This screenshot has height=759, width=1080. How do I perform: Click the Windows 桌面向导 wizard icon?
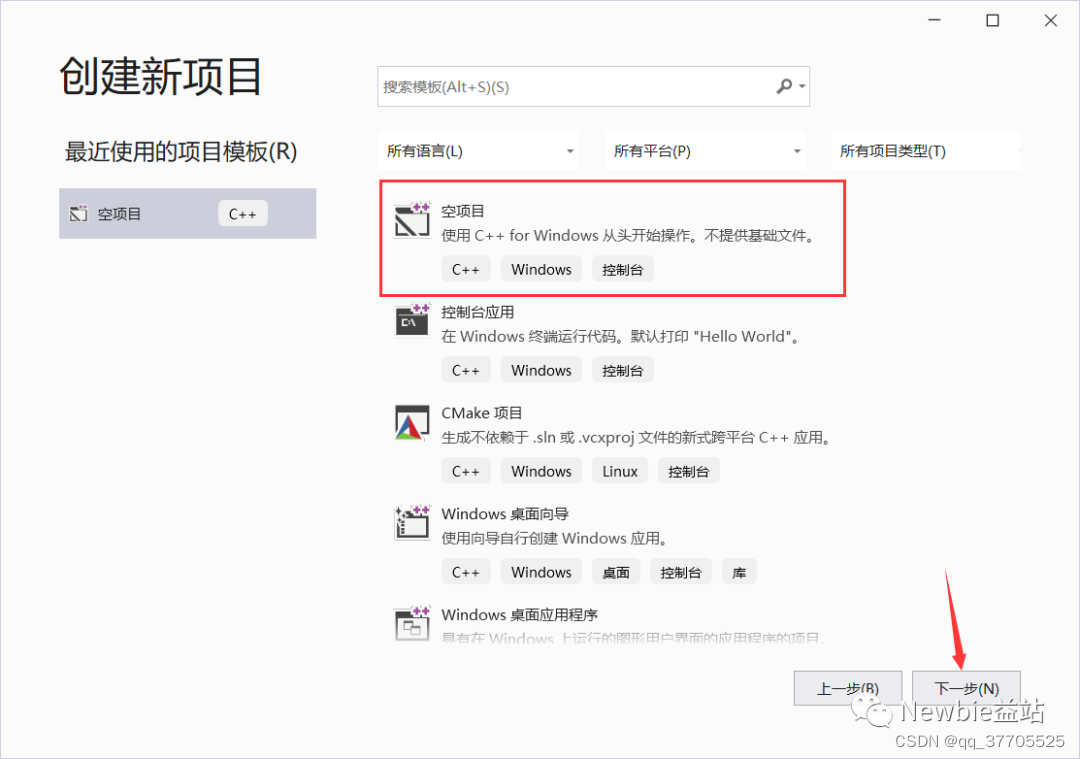click(x=412, y=522)
